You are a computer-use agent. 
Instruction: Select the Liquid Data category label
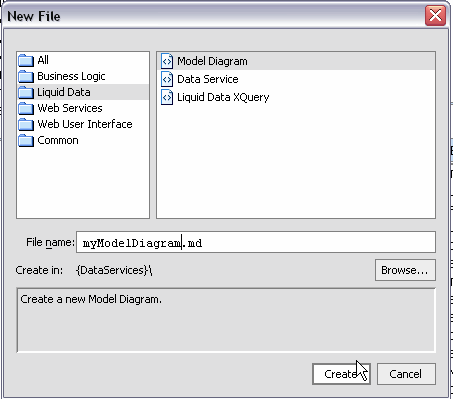tap(64, 92)
